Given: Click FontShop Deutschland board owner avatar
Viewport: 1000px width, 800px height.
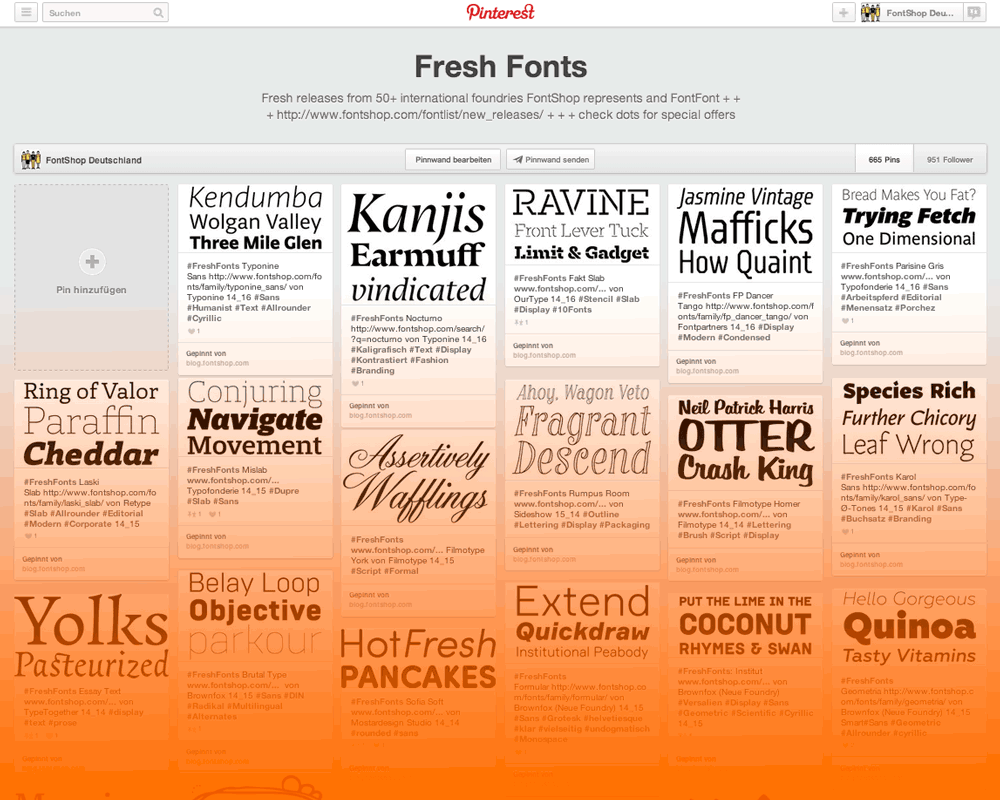Looking at the screenshot, I should pyautogui.click(x=31, y=159).
